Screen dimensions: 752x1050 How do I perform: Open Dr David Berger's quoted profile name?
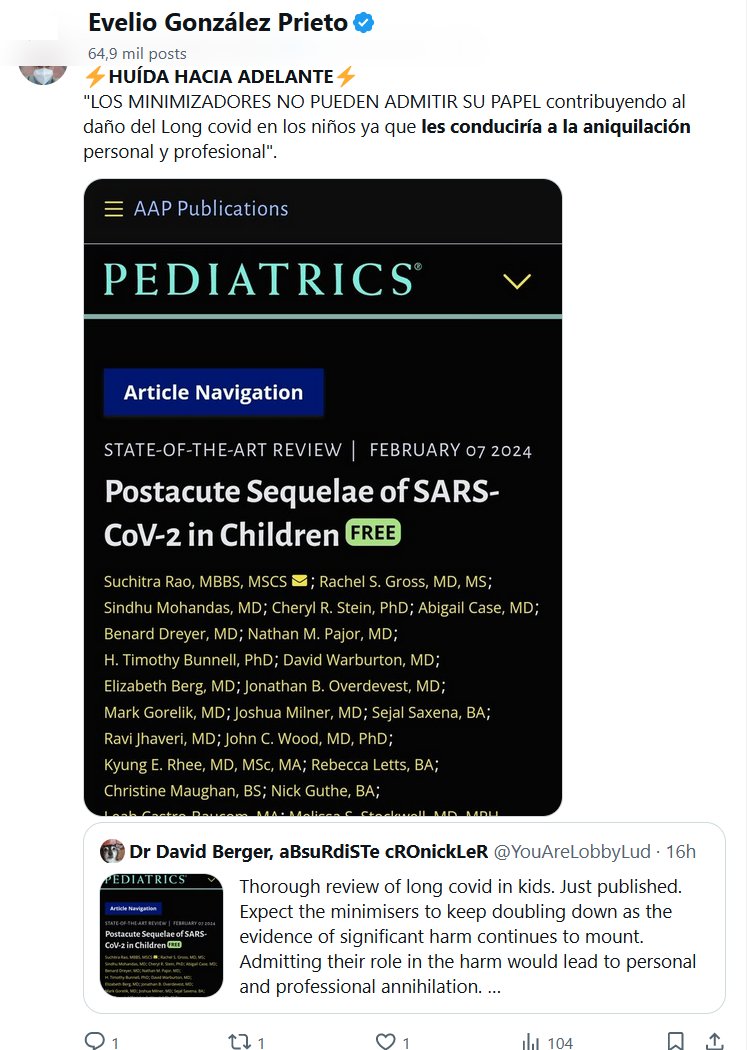308,852
